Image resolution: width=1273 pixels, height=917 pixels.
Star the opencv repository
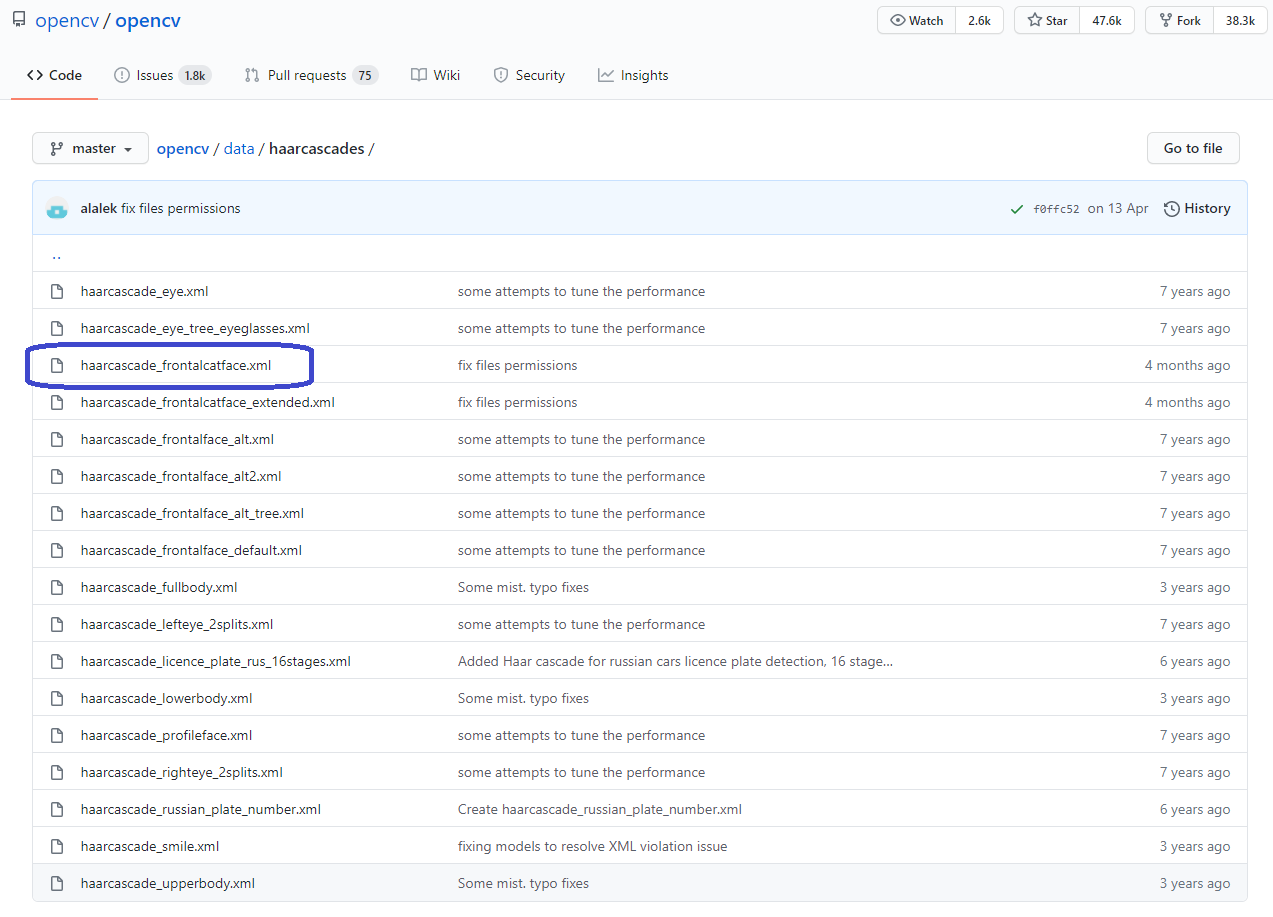coord(1045,19)
